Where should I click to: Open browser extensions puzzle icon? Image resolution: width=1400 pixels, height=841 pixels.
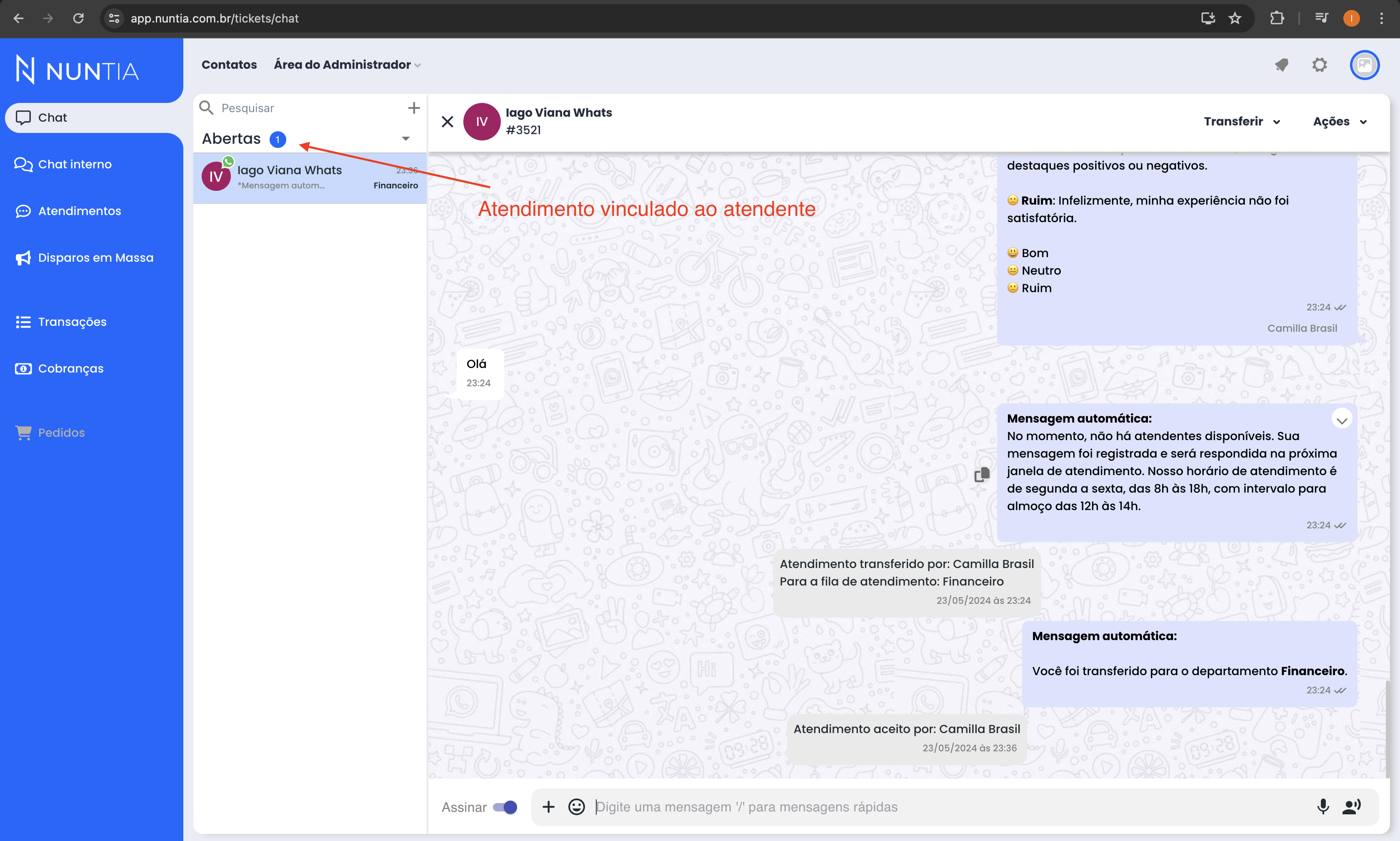(x=1277, y=18)
